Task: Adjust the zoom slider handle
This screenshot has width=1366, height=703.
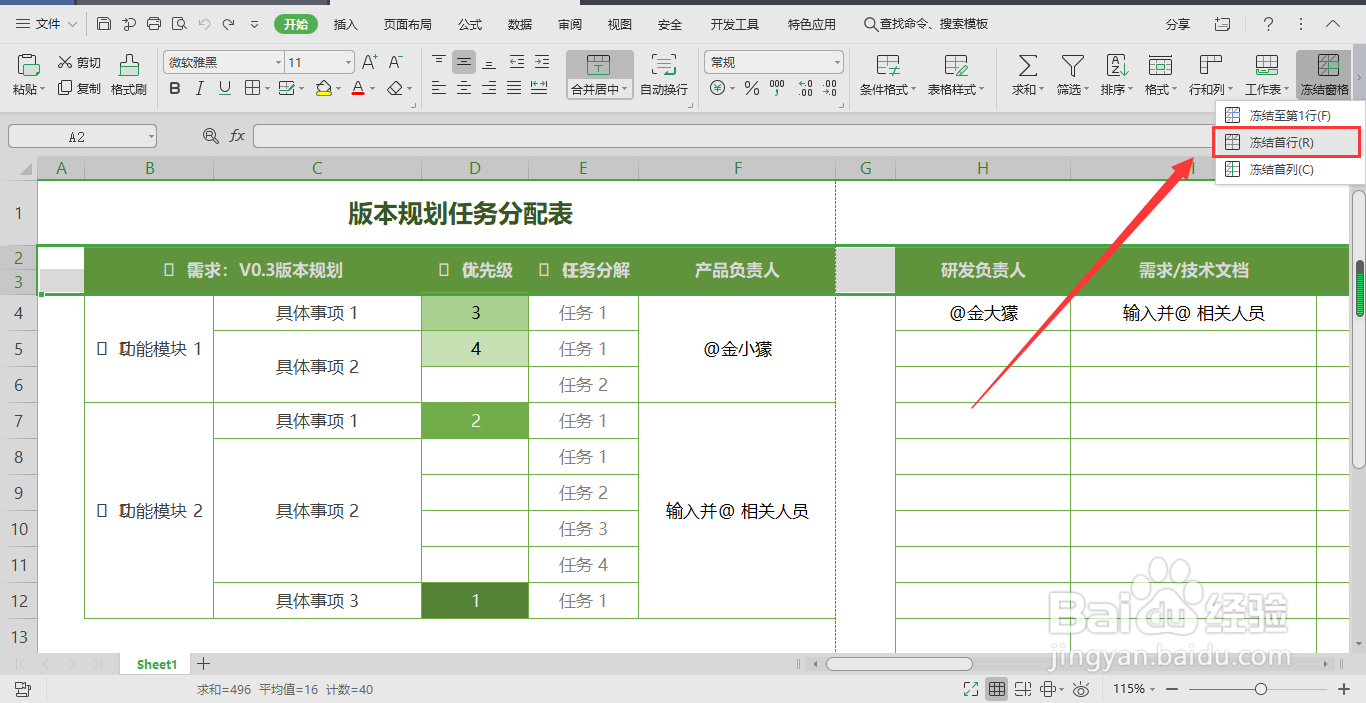Action: coord(1261,689)
